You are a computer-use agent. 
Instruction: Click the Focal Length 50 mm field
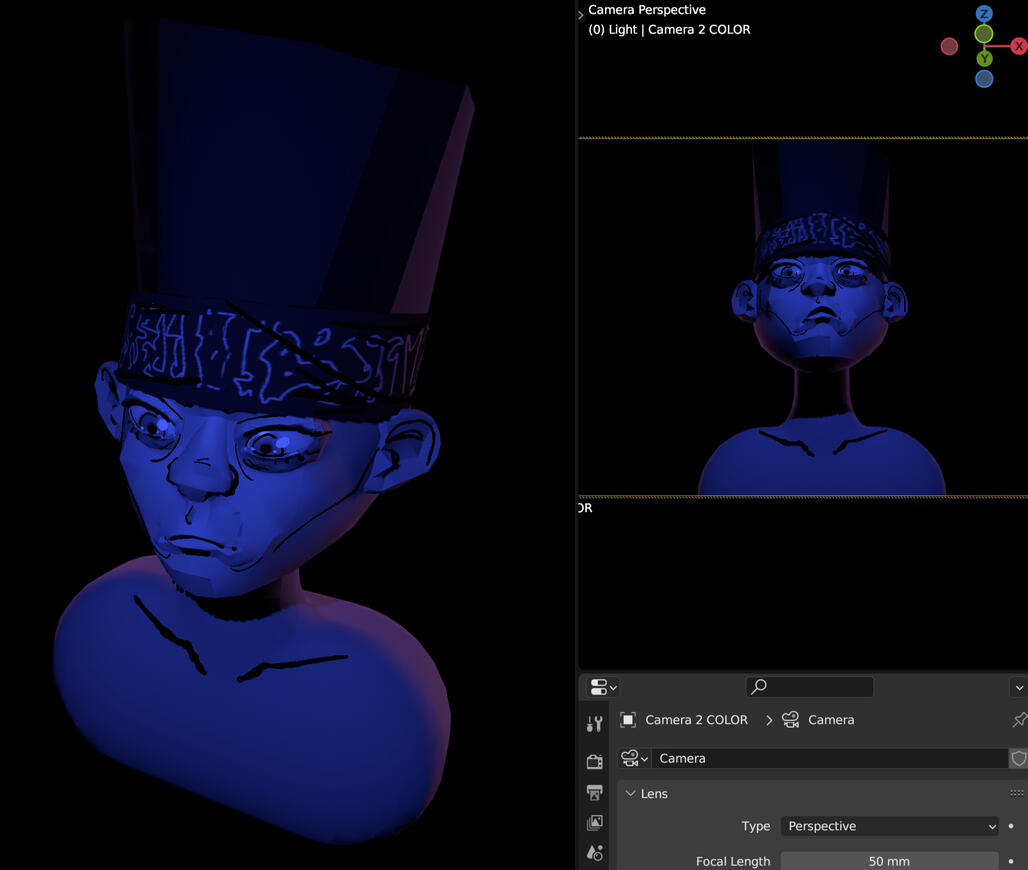889,861
